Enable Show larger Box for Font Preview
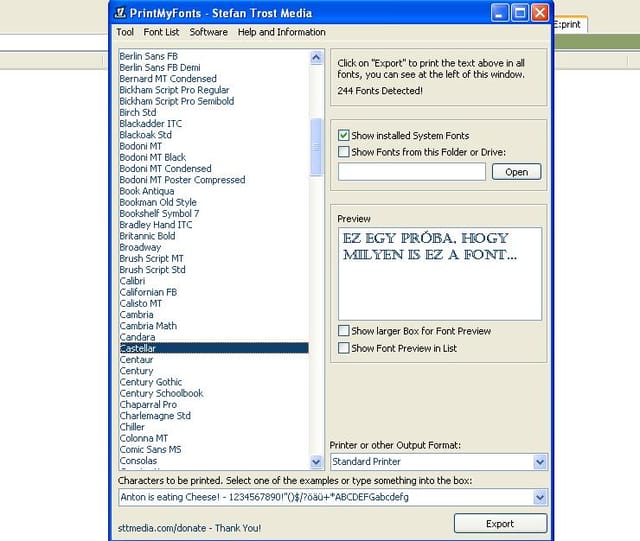The image size is (640, 541). click(x=344, y=331)
